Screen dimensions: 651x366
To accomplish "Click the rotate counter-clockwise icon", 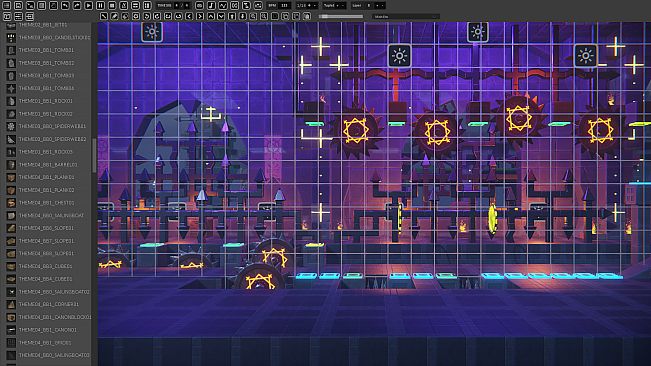I will coord(147,16).
